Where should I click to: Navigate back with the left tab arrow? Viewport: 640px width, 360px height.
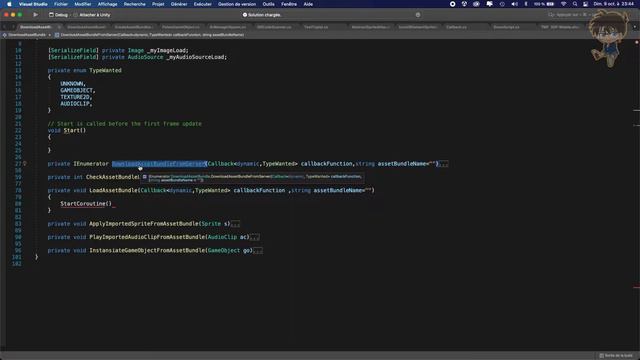coord(4,27)
